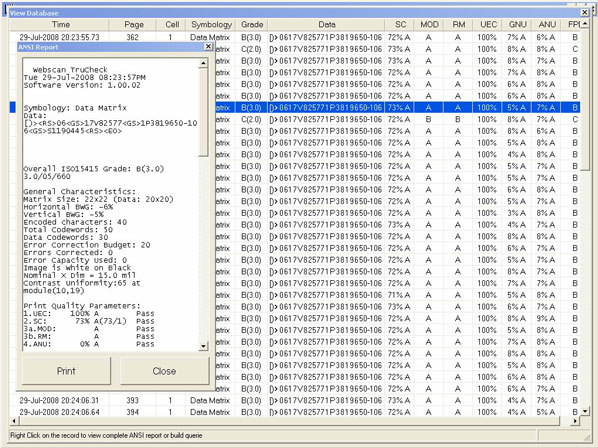This screenshot has width=598, height=448.
Task: Click the Print button in ANSI Report
Action: (66, 371)
